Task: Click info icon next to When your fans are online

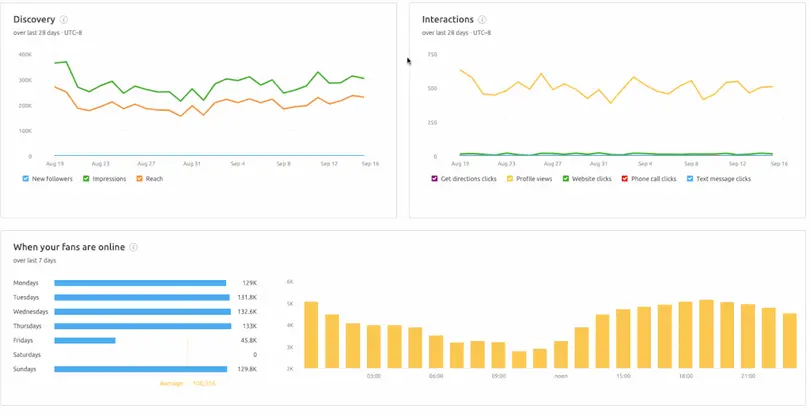Action: coord(133,247)
